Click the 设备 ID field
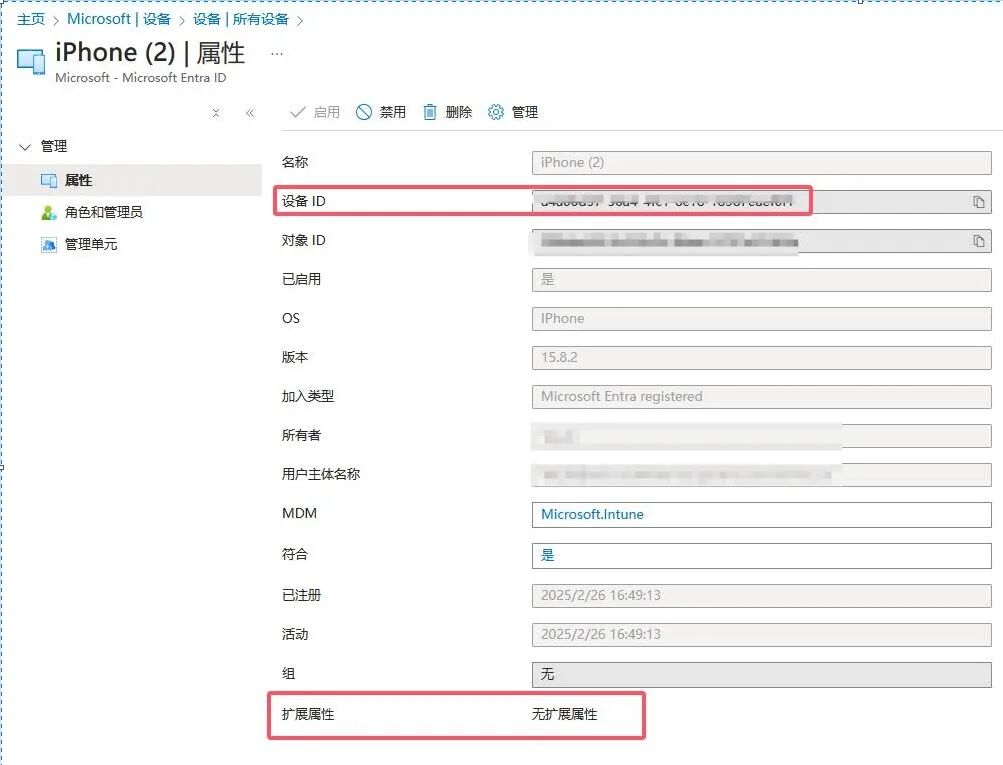The image size is (1003, 765). (761, 202)
